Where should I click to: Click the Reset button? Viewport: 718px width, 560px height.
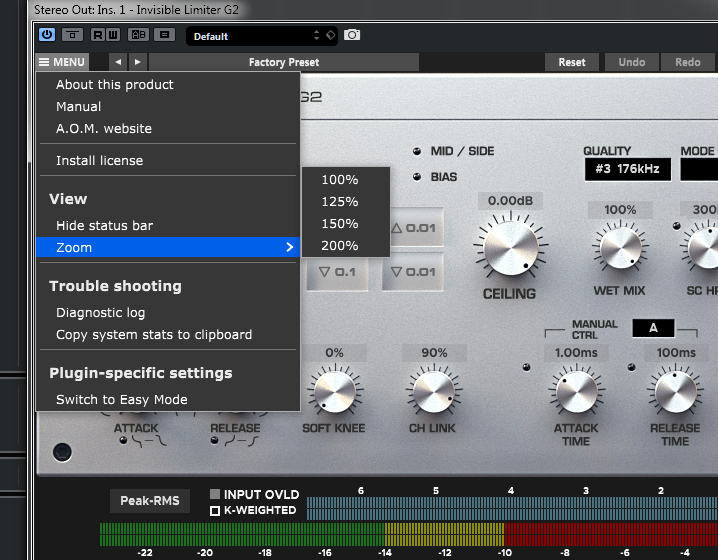571,62
